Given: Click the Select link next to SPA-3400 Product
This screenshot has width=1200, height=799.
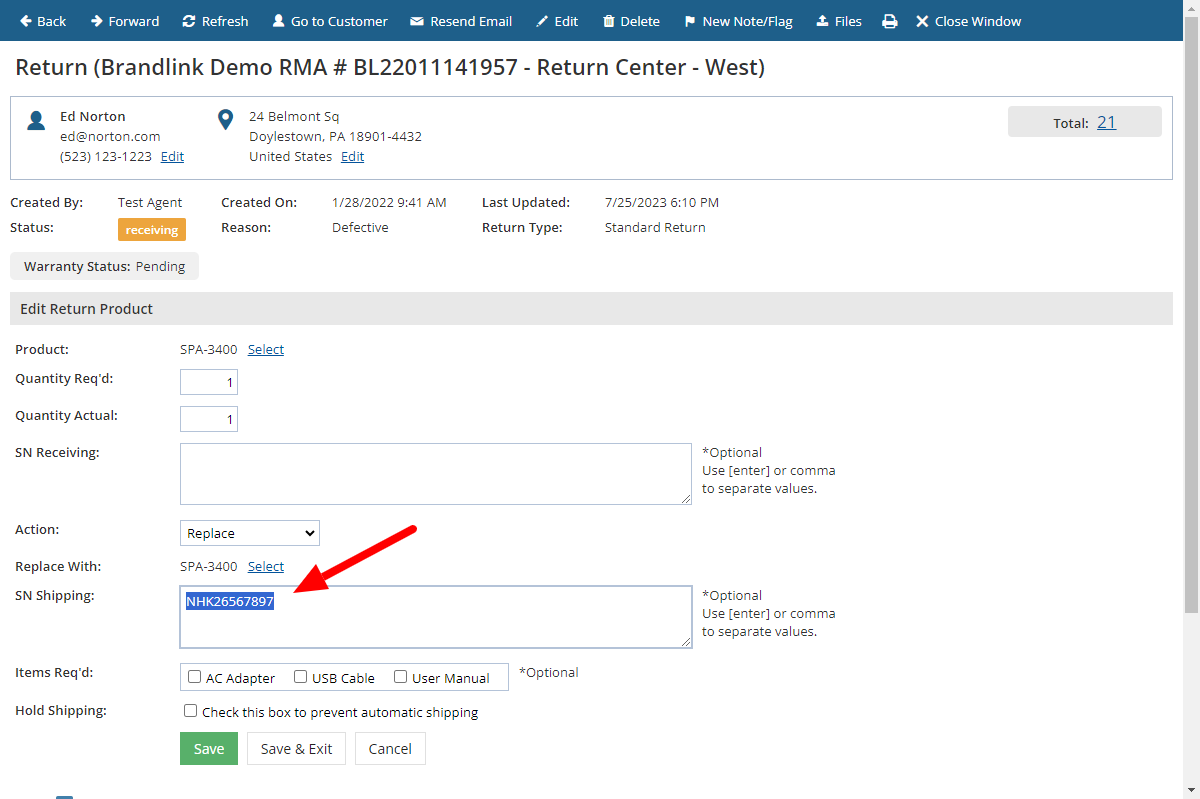Looking at the screenshot, I should point(265,349).
